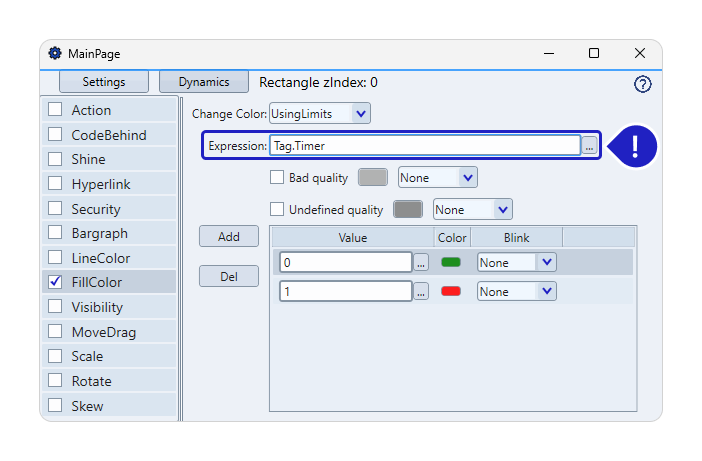Click the ellipsis button beside value 0
This screenshot has height=461, width=702.
click(421, 262)
